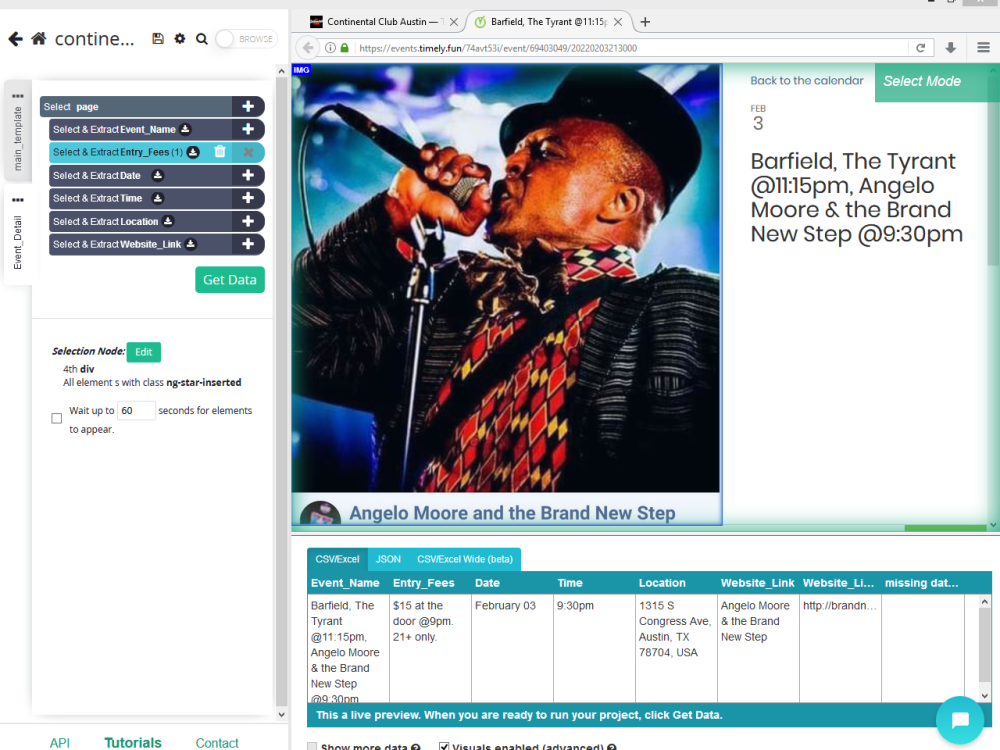
Task: Click plus next to Website_Link command
Action: [x=248, y=244]
